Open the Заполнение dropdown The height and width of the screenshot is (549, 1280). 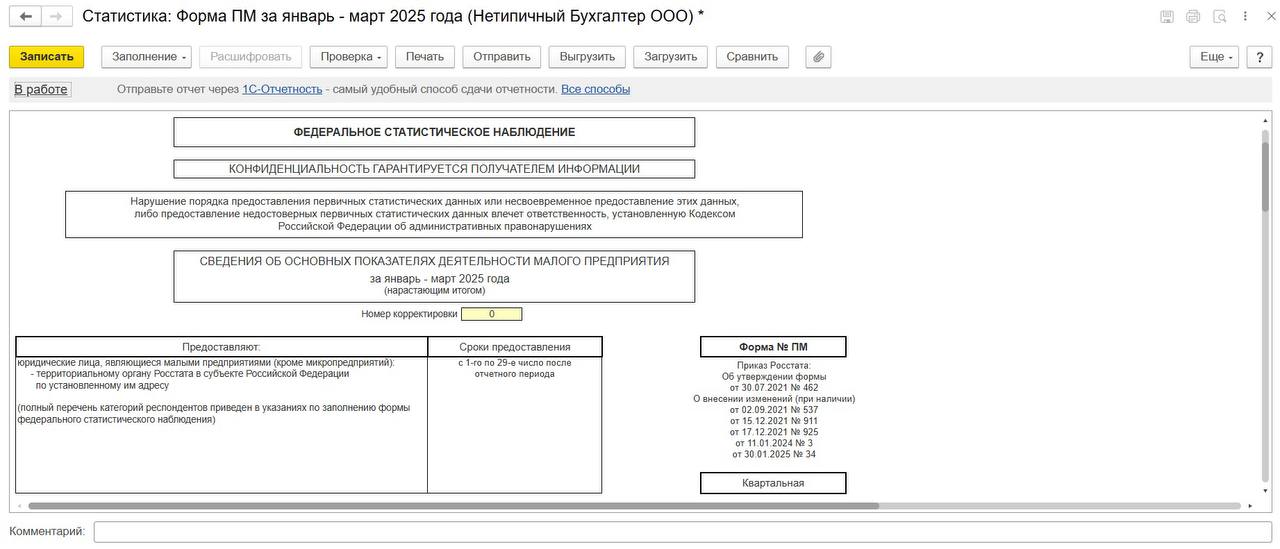[x=146, y=57]
